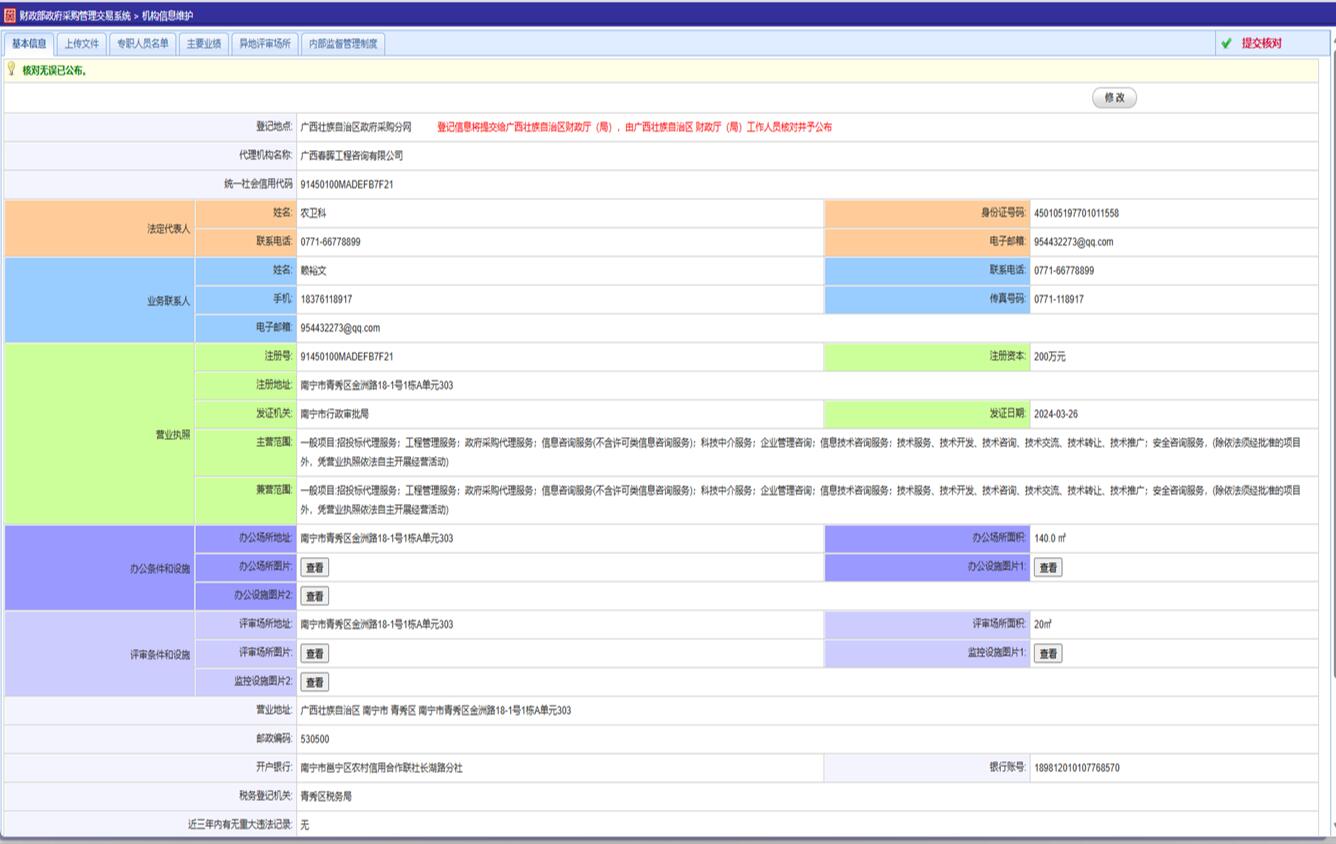Select the 主要业绩 tab
Screen dimensions: 1336x844
pyautogui.click(x=204, y=44)
